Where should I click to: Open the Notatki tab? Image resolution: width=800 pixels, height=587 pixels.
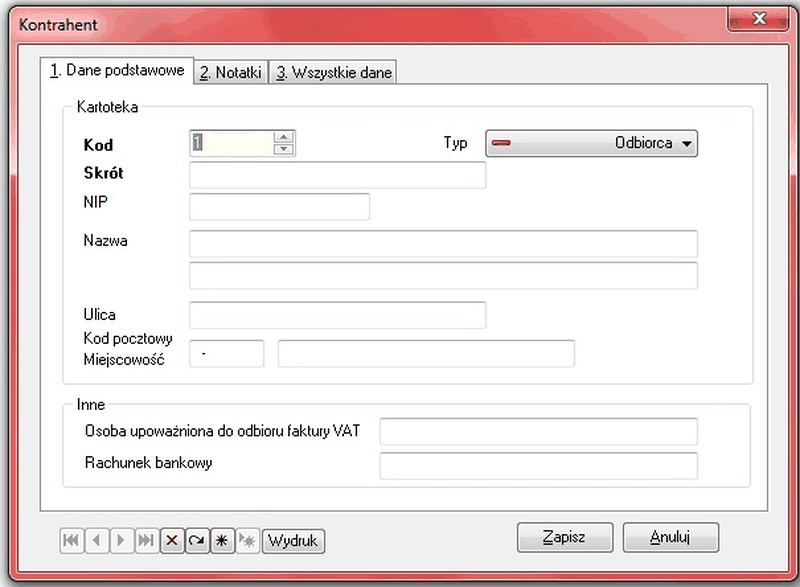pos(231,72)
